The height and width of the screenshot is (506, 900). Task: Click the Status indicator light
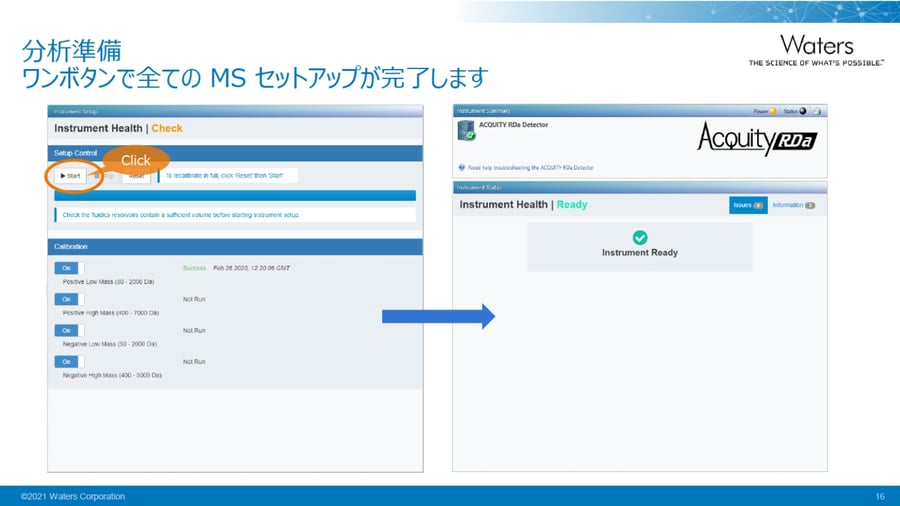802,111
